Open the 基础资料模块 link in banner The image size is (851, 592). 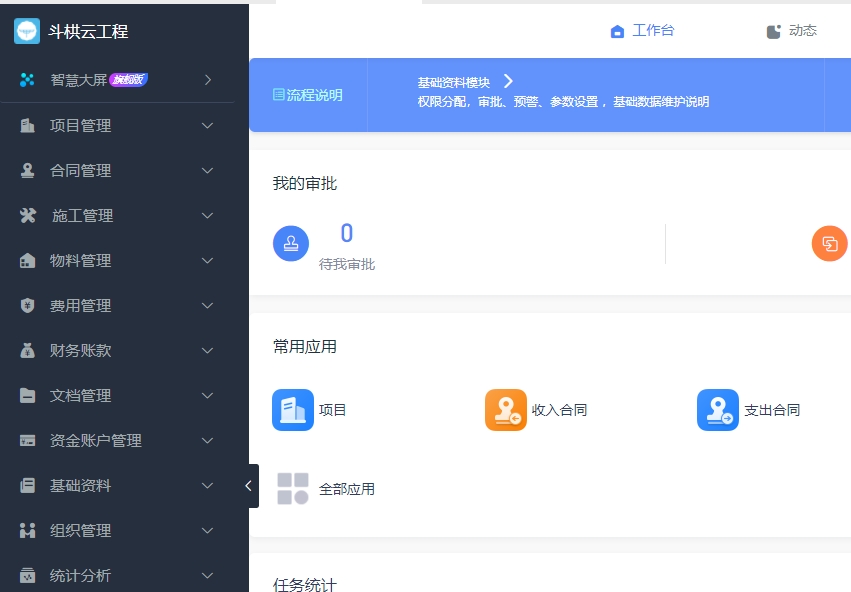tap(465, 82)
